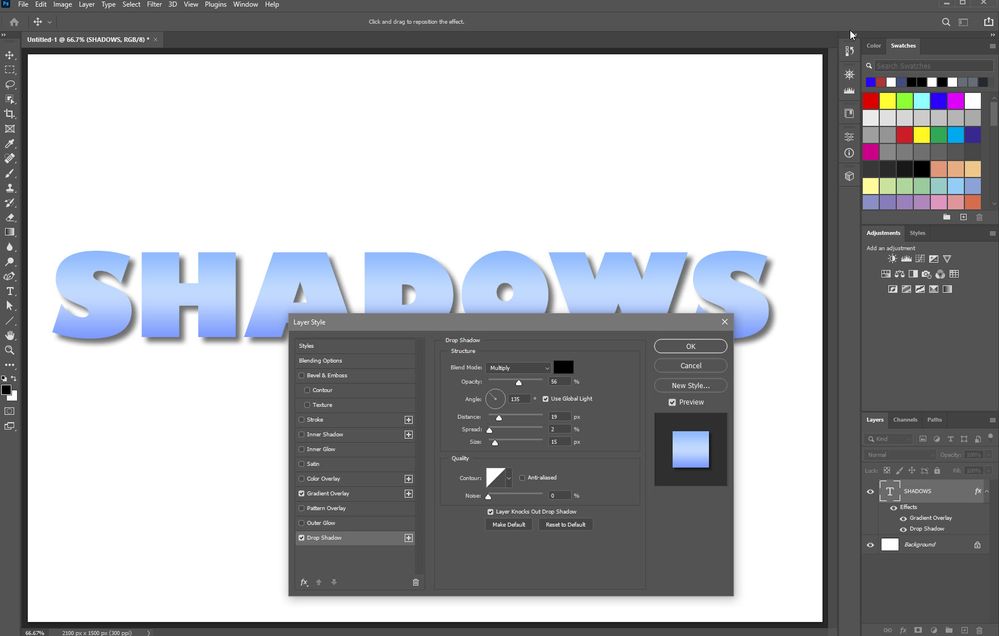Viewport: 999px width, 636px height.
Task: Select the Zoom tool
Action: coord(10,350)
